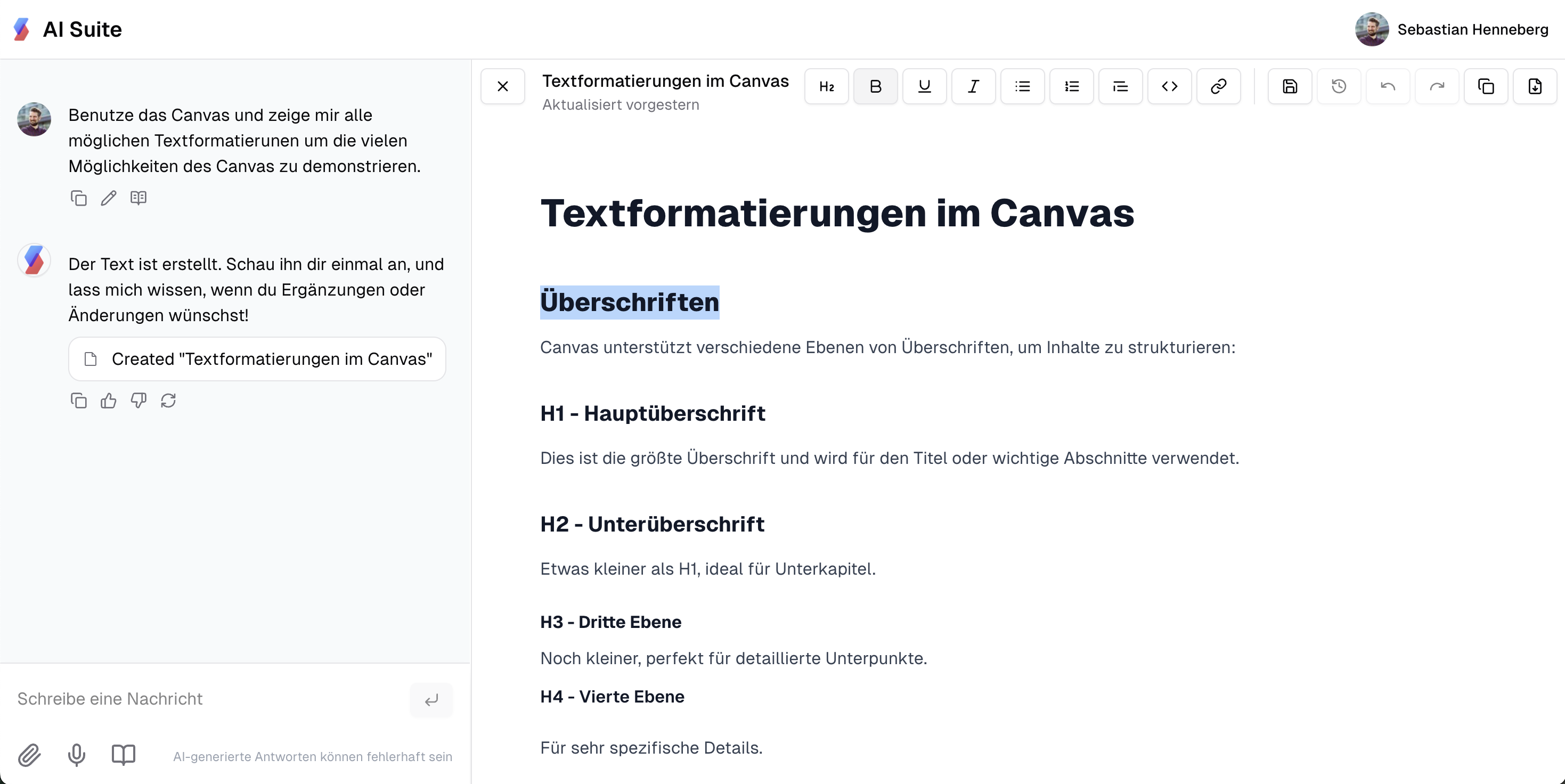Save the canvas document
1565x784 pixels.
[1290, 86]
